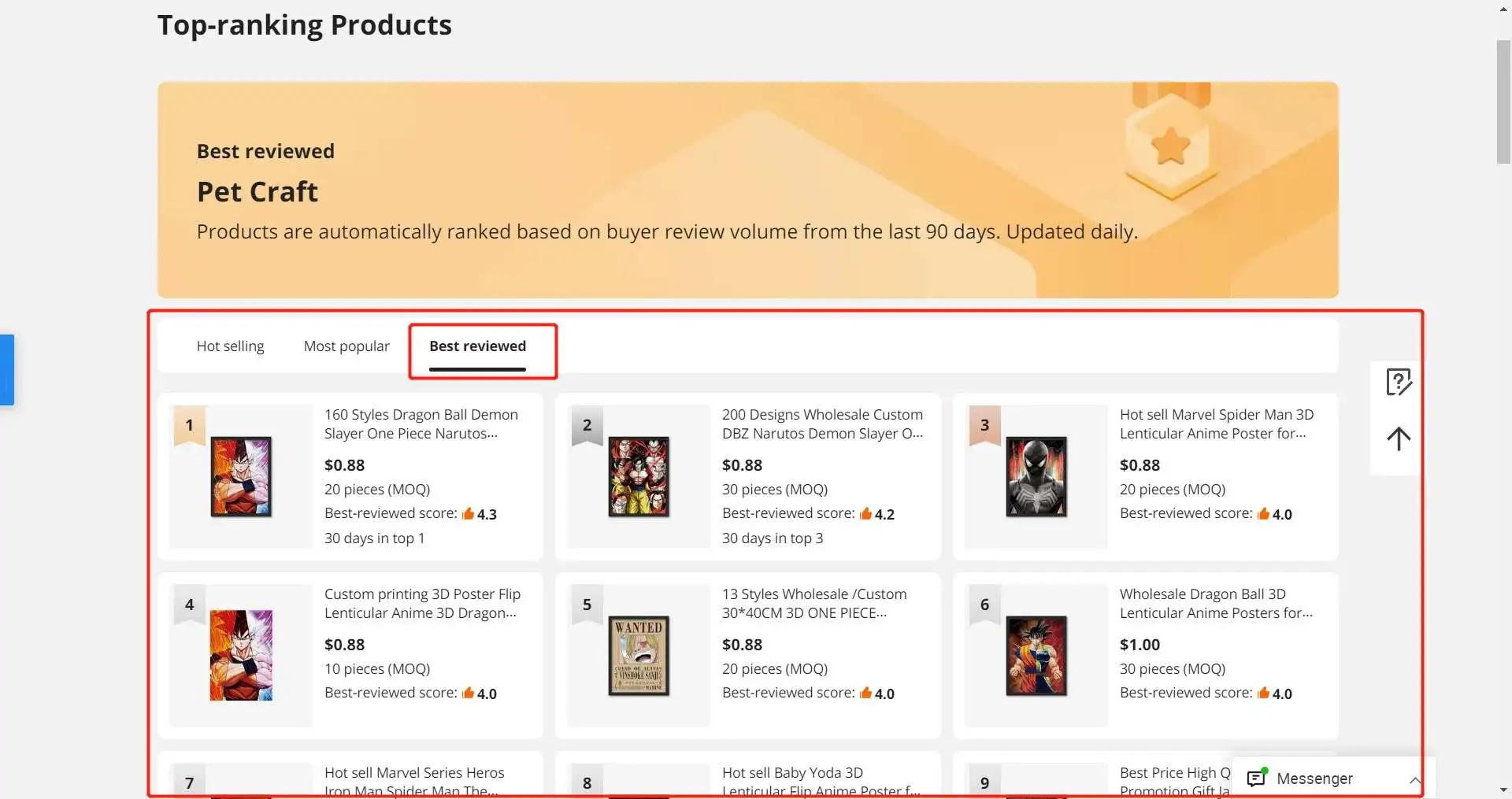
Task: Switch to the Most popular tab
Action: (x=346, y=346)
